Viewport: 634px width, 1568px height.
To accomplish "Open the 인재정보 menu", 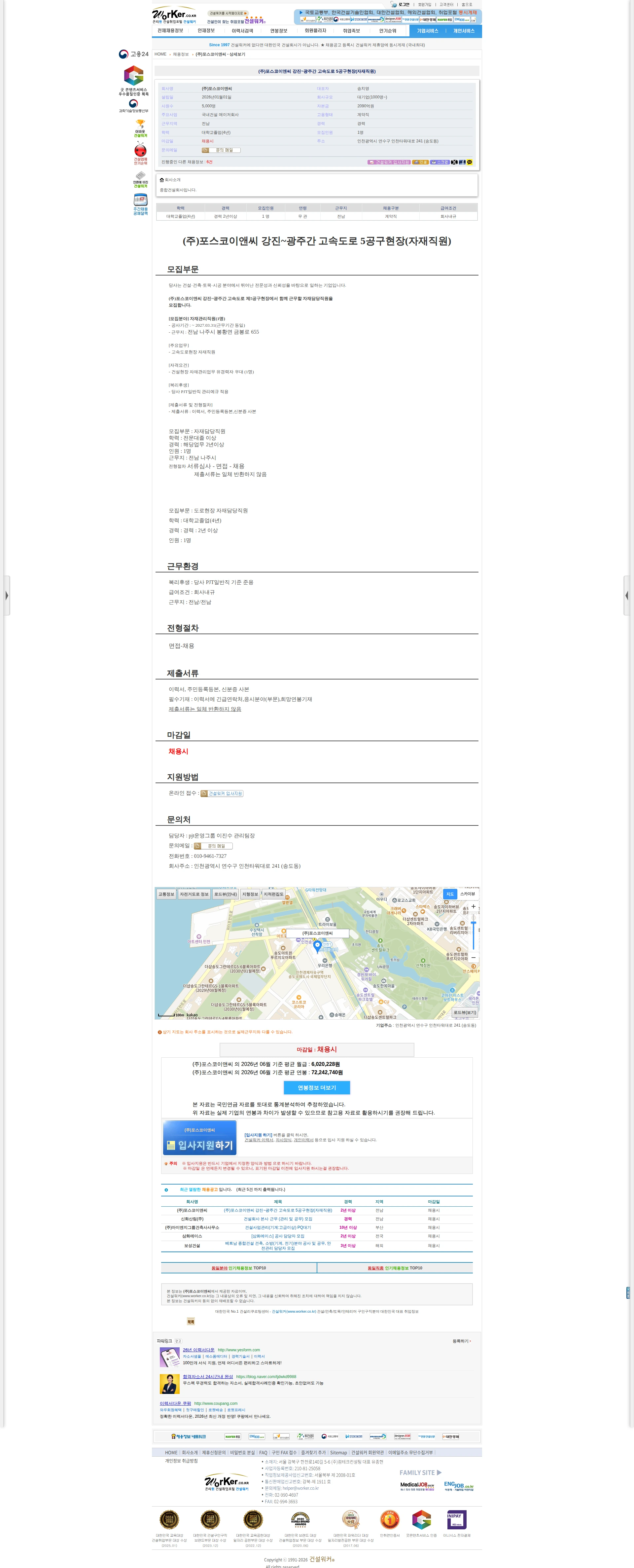I will coord(206,31).
